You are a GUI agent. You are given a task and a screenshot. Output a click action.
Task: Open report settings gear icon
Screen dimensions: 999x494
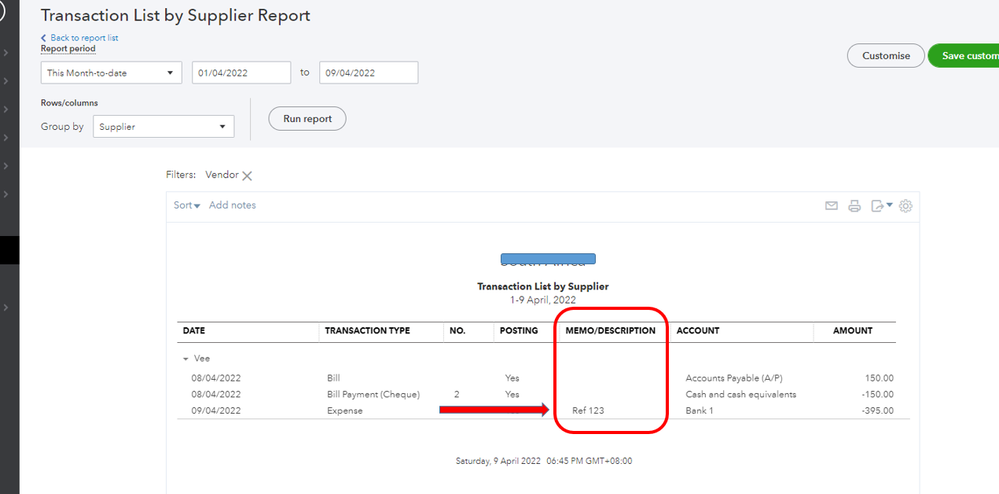tap(906, 206)
